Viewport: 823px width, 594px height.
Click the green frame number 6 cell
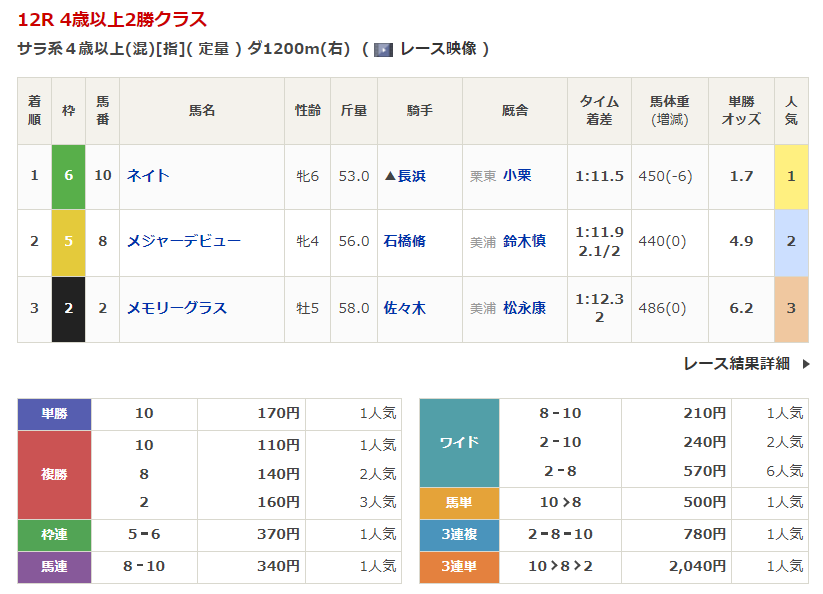coord(68,176)
